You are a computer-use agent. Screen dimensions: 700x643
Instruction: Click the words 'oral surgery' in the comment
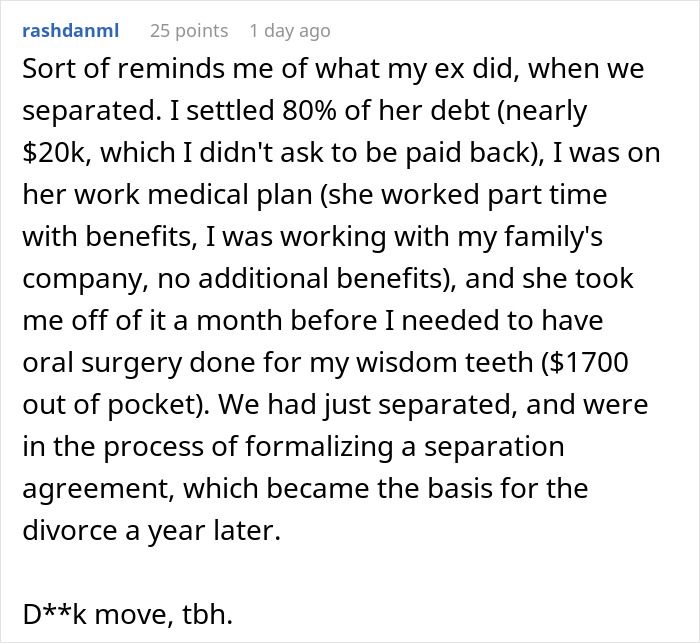tap(91, 362)
